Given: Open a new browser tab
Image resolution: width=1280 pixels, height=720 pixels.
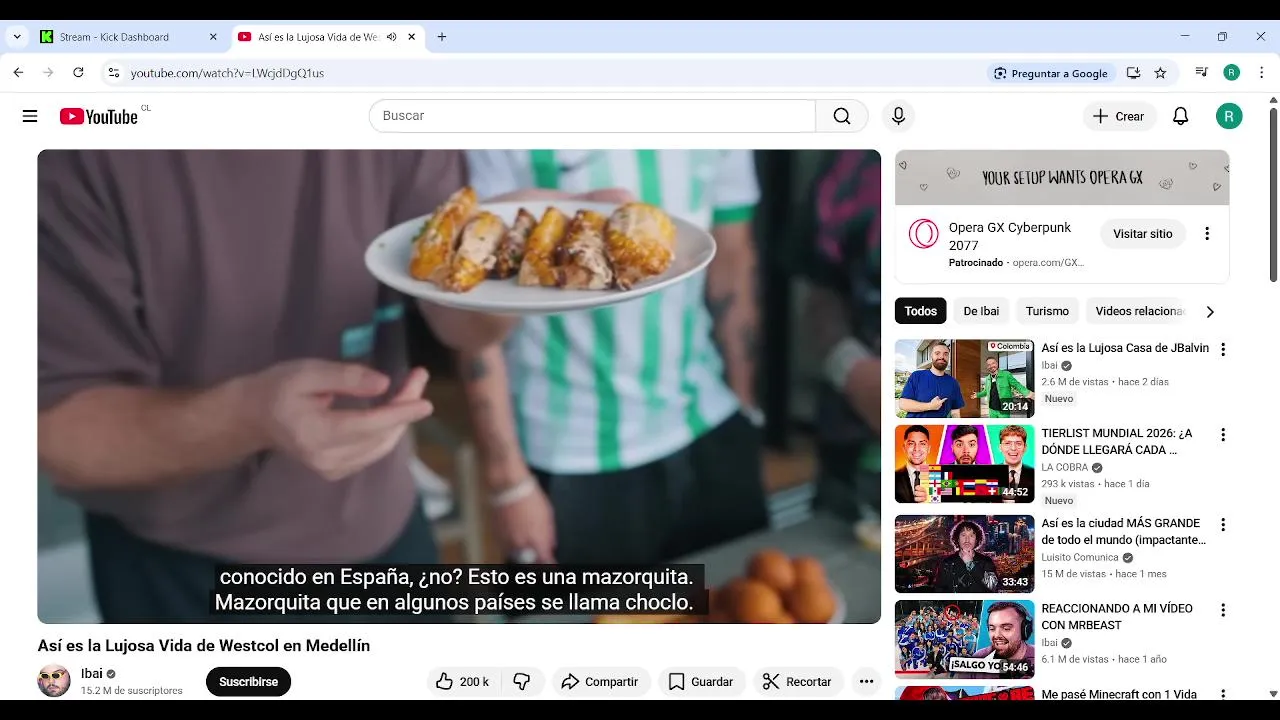Looking at the screenshot, I should coord(442,37).
